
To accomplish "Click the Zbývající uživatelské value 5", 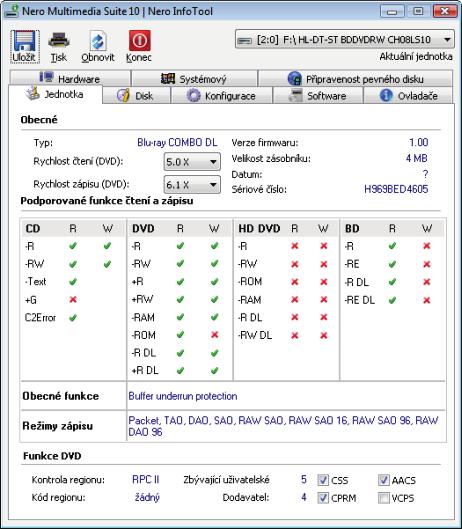I will click(x=304, y=479).
